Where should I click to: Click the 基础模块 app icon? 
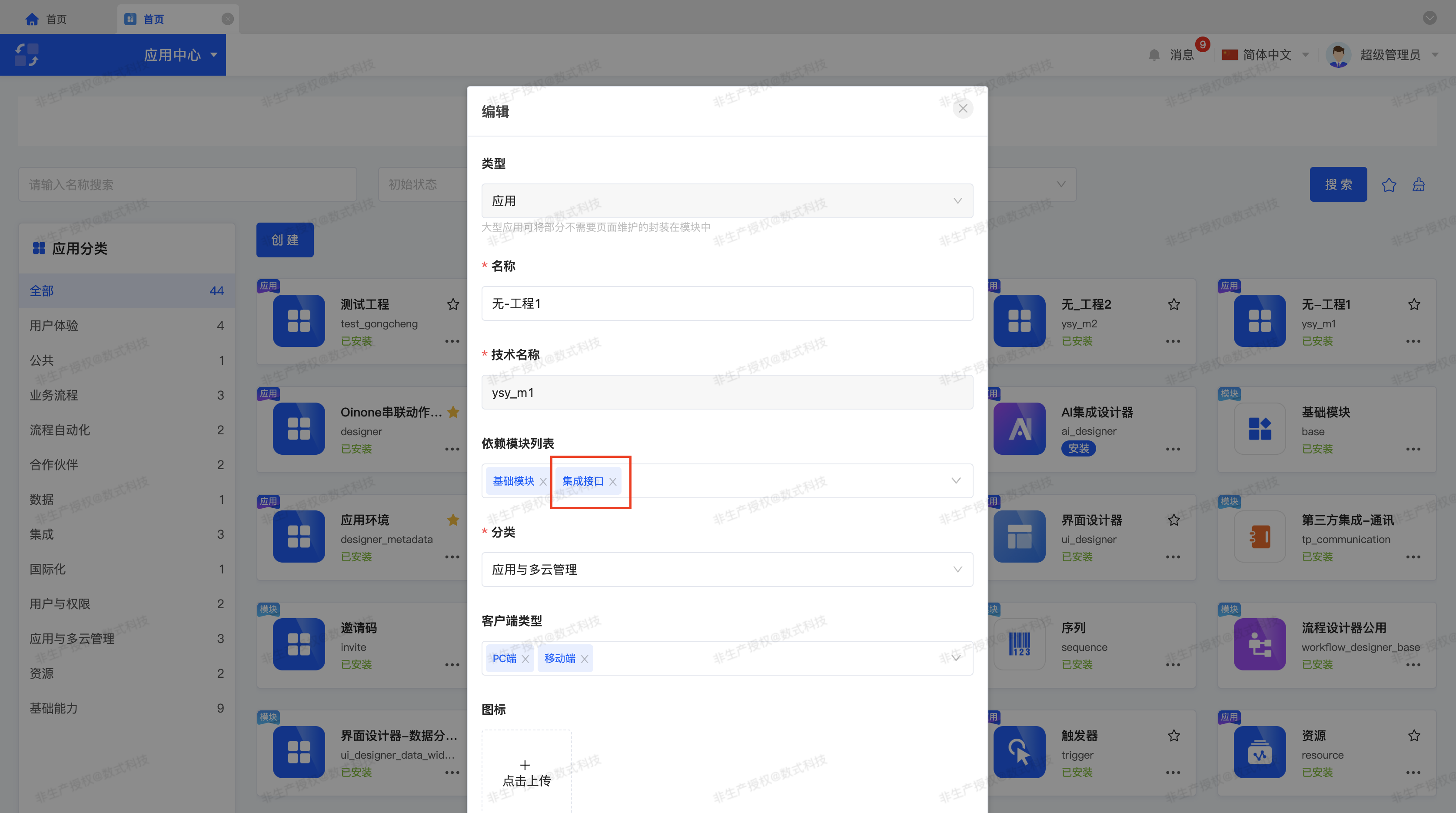coord(1260,429)
